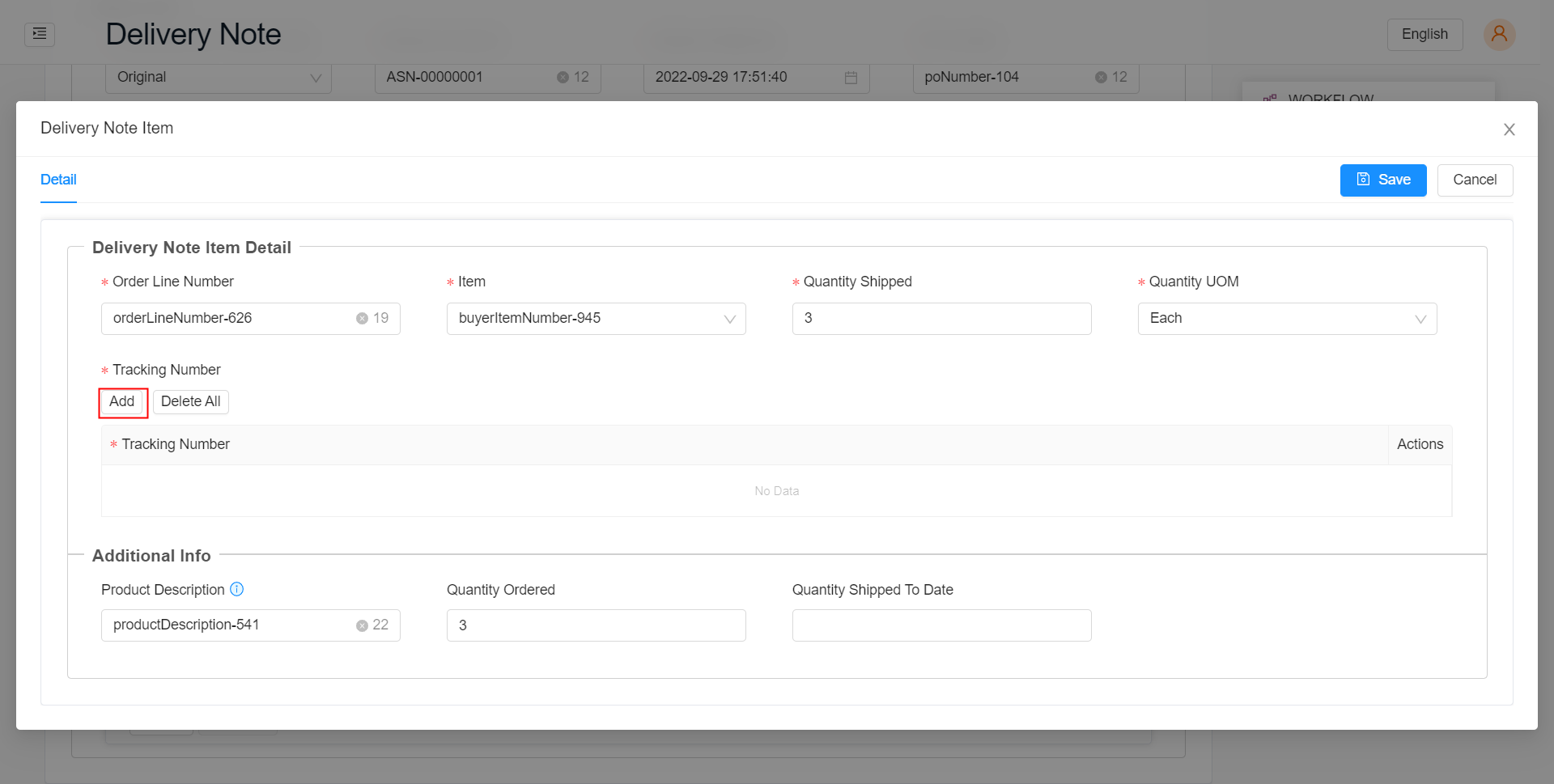Open the user profile avatar

click(1499, 34)
